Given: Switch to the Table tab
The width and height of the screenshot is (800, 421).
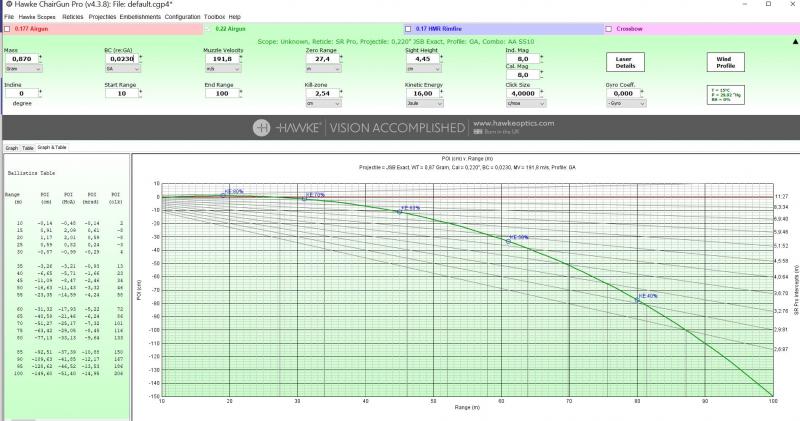Looking at the screenshot, I should 28,147.
